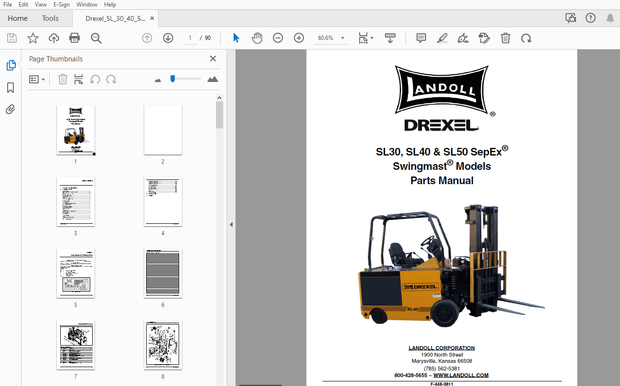Image resolution: width=620 pixels, height=386 pixels.
Task: Go to the previous page arrow
Action: point(147,38)
